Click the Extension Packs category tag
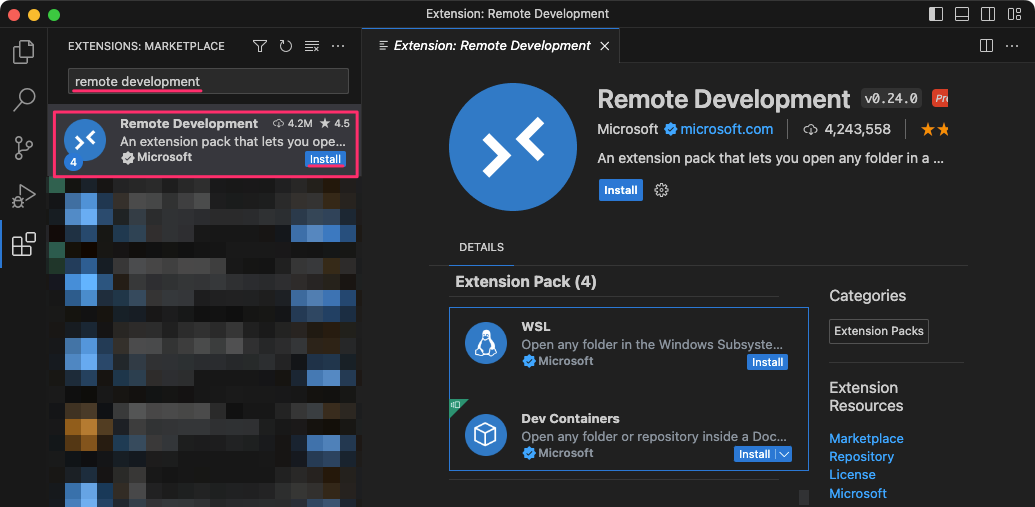Viewport: 1035px width, 507px height. 879,331
